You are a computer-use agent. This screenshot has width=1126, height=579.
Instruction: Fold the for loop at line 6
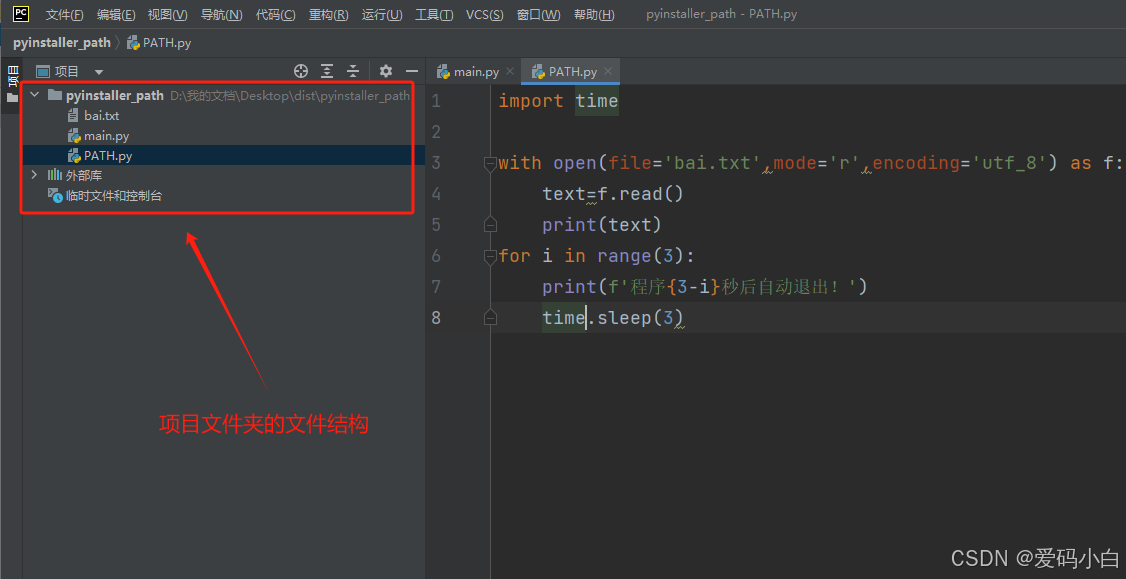[490, 256]
